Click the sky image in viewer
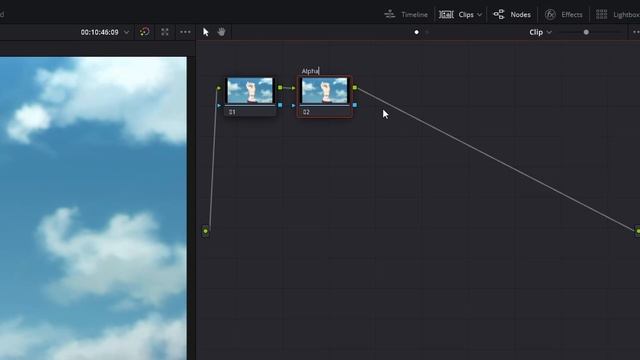The image size is (640, 360). pyautogui.click(x=93, y=208)
